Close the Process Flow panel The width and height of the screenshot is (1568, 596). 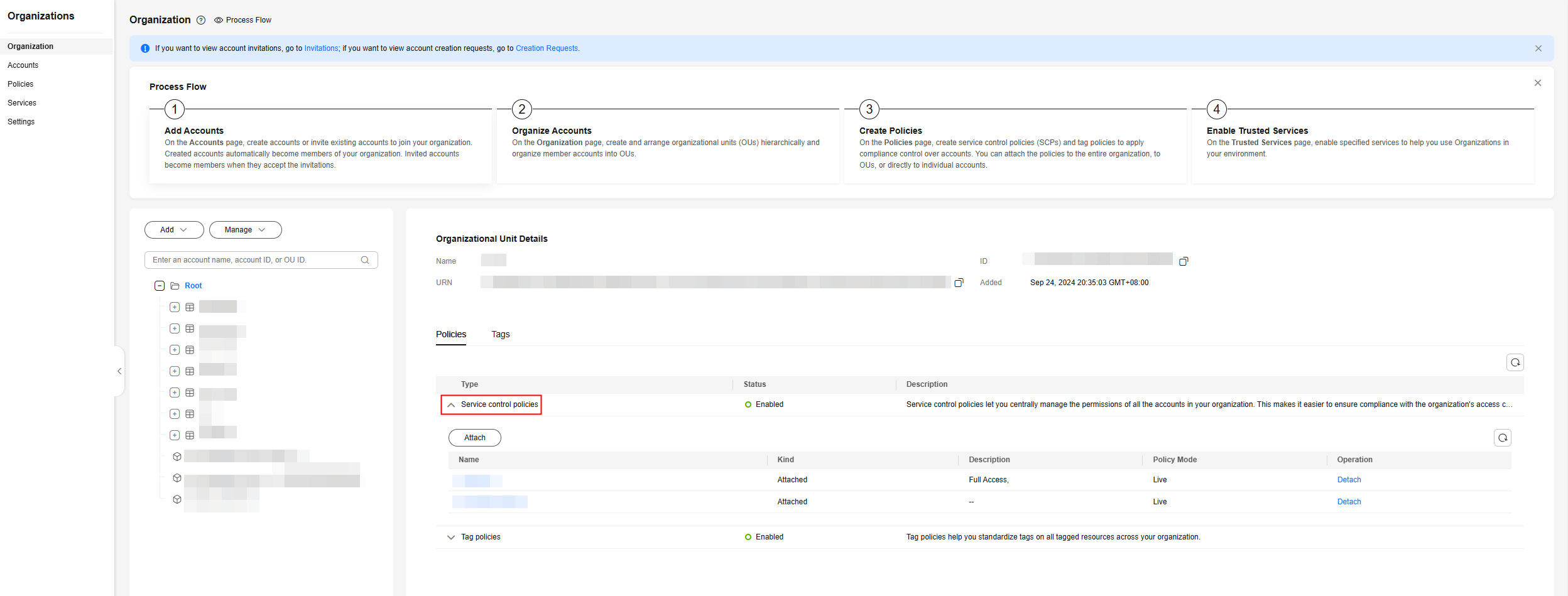1537,83
